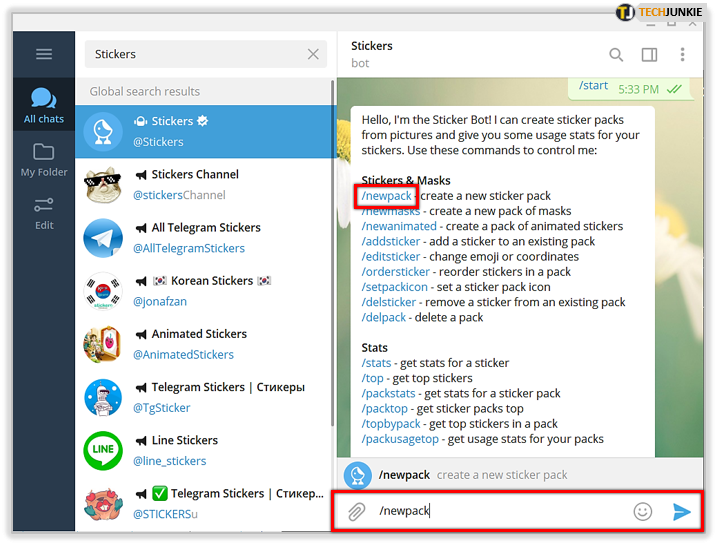Click the /delpack command link

(x=384, y=317)
